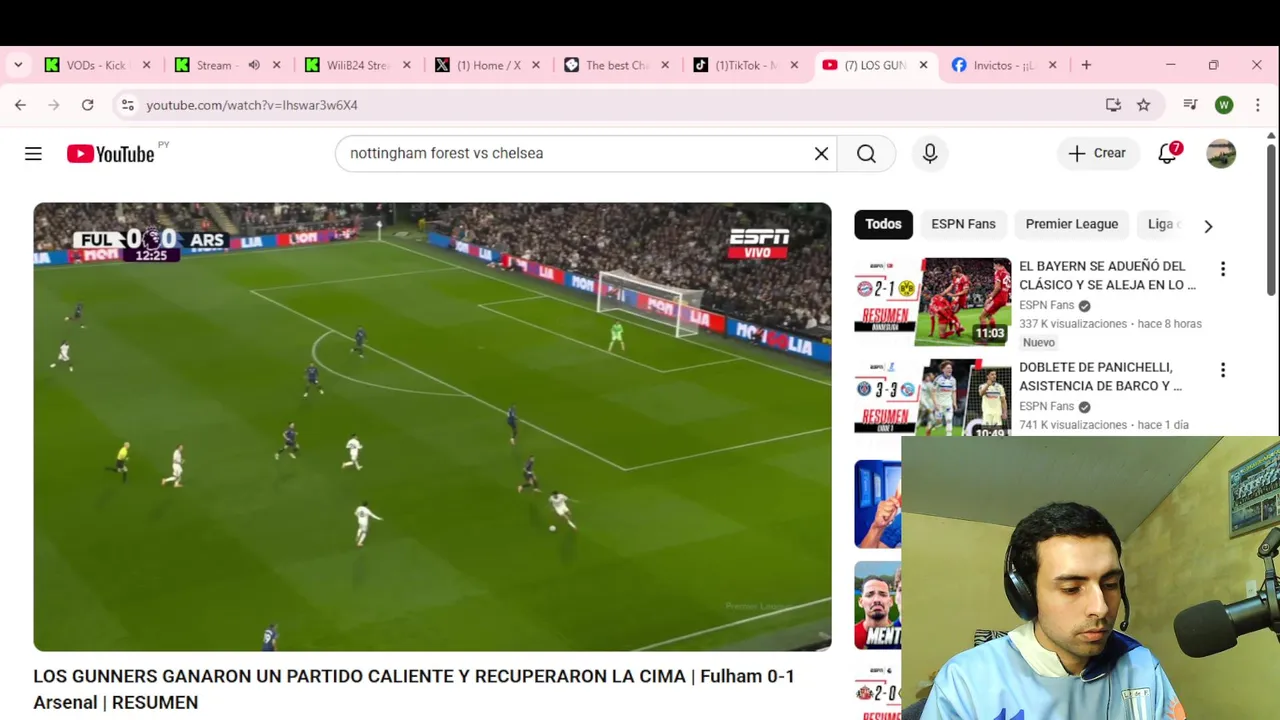Show more filter chips with the right arrow
1280x720 pixels.
pyautogui.click(x=1208, y=226)
